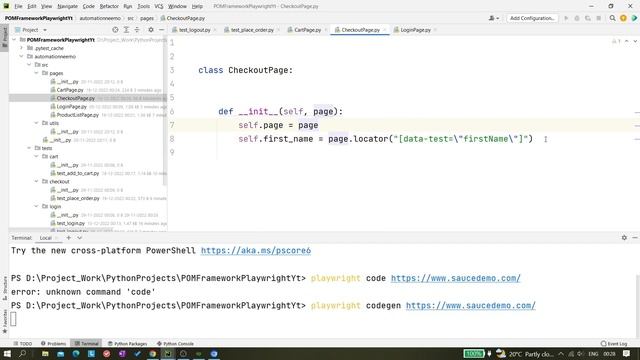
Task: Add a new terminal session tab
Action: [x=69, y=238]
